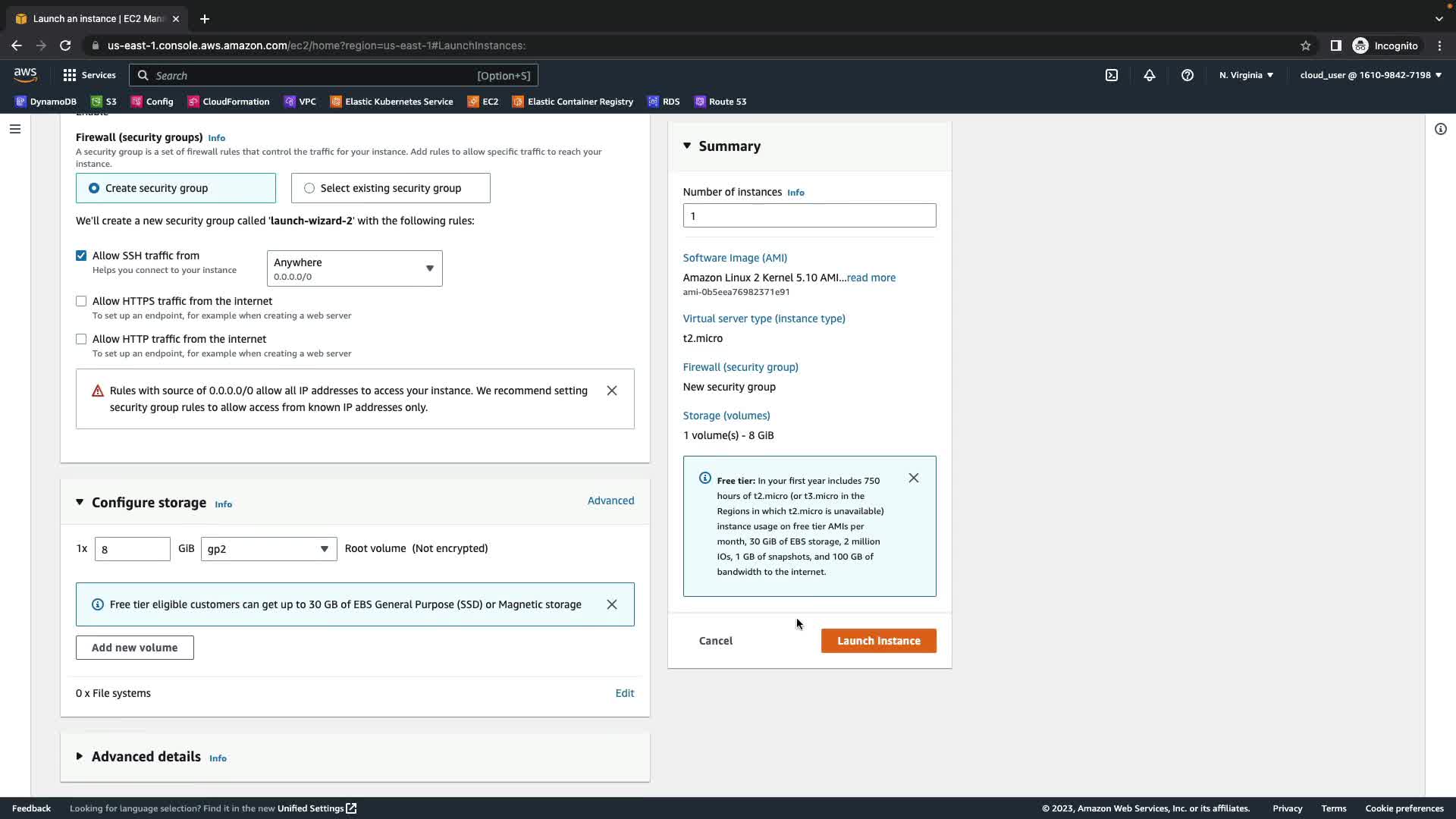The width and height of the screenshot is (1456, 819).
Task: Open the left navigation hamburger menu
Action: click(x=15, y=129)
